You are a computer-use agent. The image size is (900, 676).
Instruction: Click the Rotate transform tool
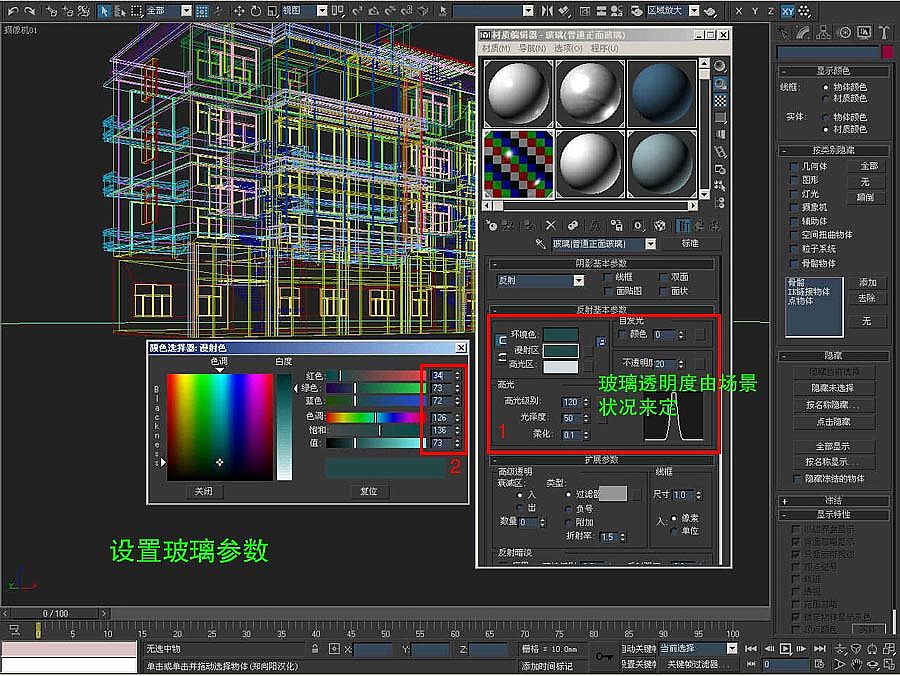(x=256, y=11)
